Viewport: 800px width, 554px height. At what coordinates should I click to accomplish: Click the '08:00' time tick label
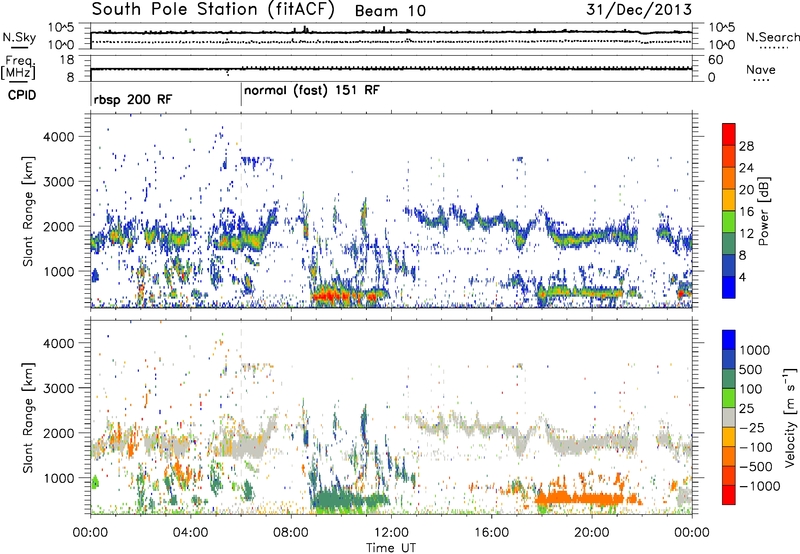(x=291, y=533)
